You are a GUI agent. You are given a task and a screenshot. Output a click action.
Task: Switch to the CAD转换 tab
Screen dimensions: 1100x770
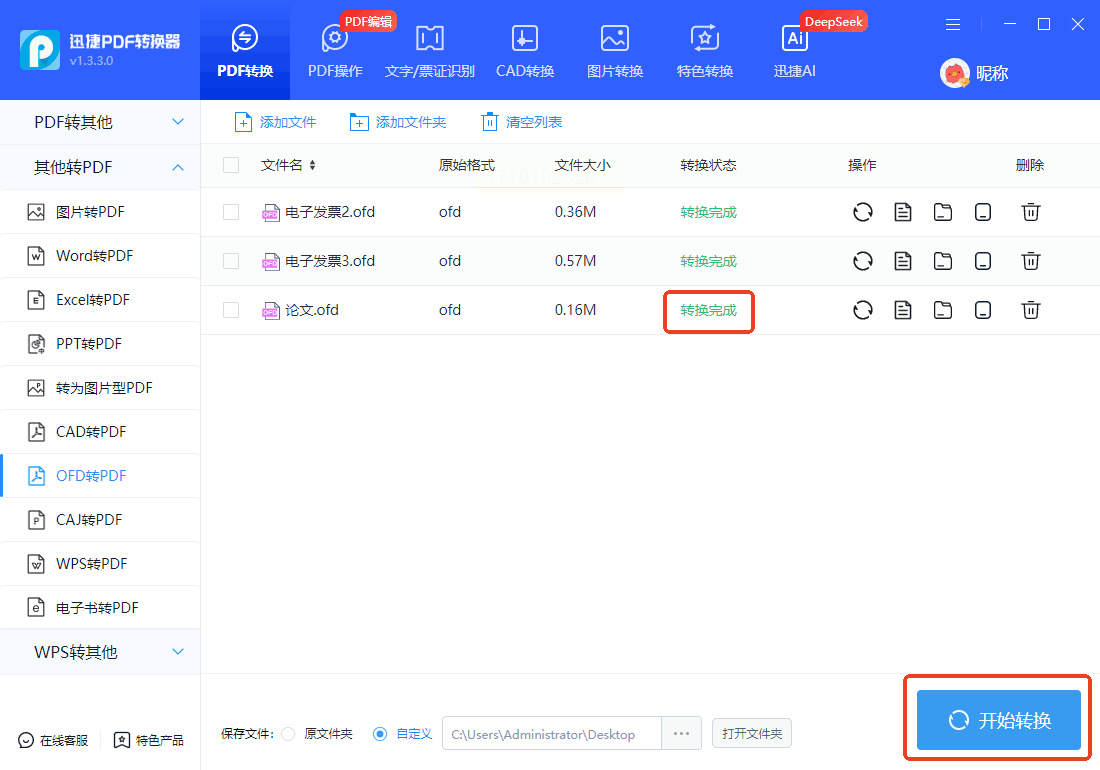click(525, 51)
